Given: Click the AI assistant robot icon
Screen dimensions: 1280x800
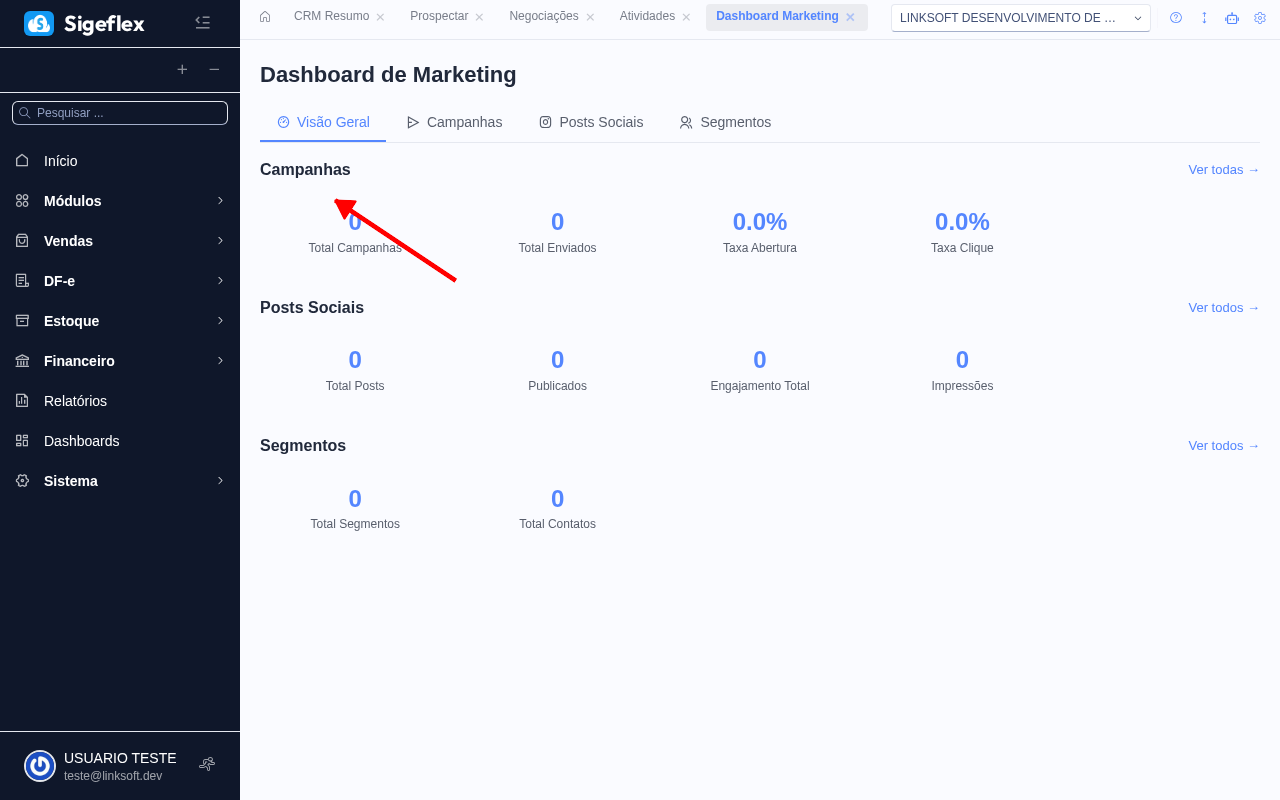Looking at the screenshot, I should 1231,17.
